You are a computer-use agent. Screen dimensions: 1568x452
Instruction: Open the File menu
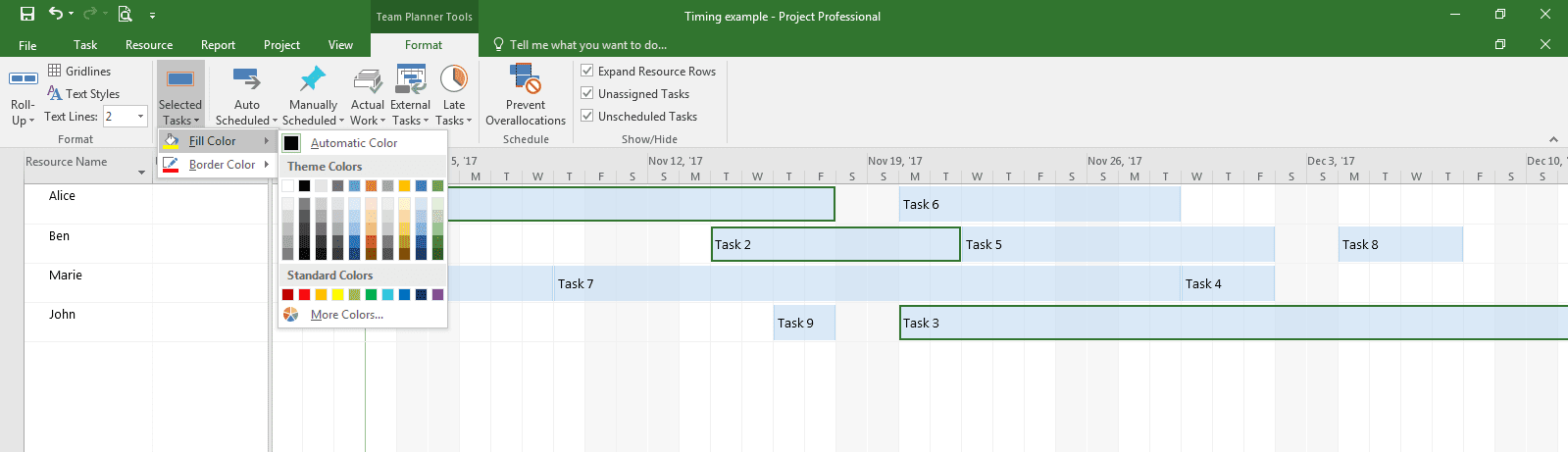pos(27,45)
